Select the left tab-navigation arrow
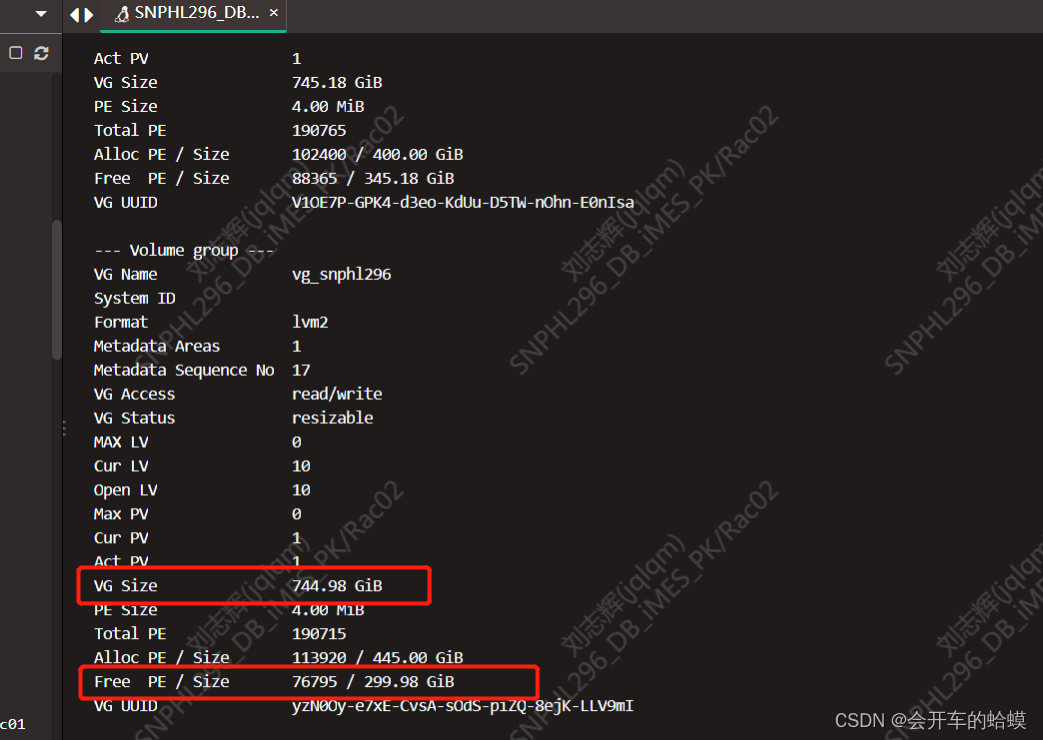This screenshot has width=1043, height=740. coord(74,15)
